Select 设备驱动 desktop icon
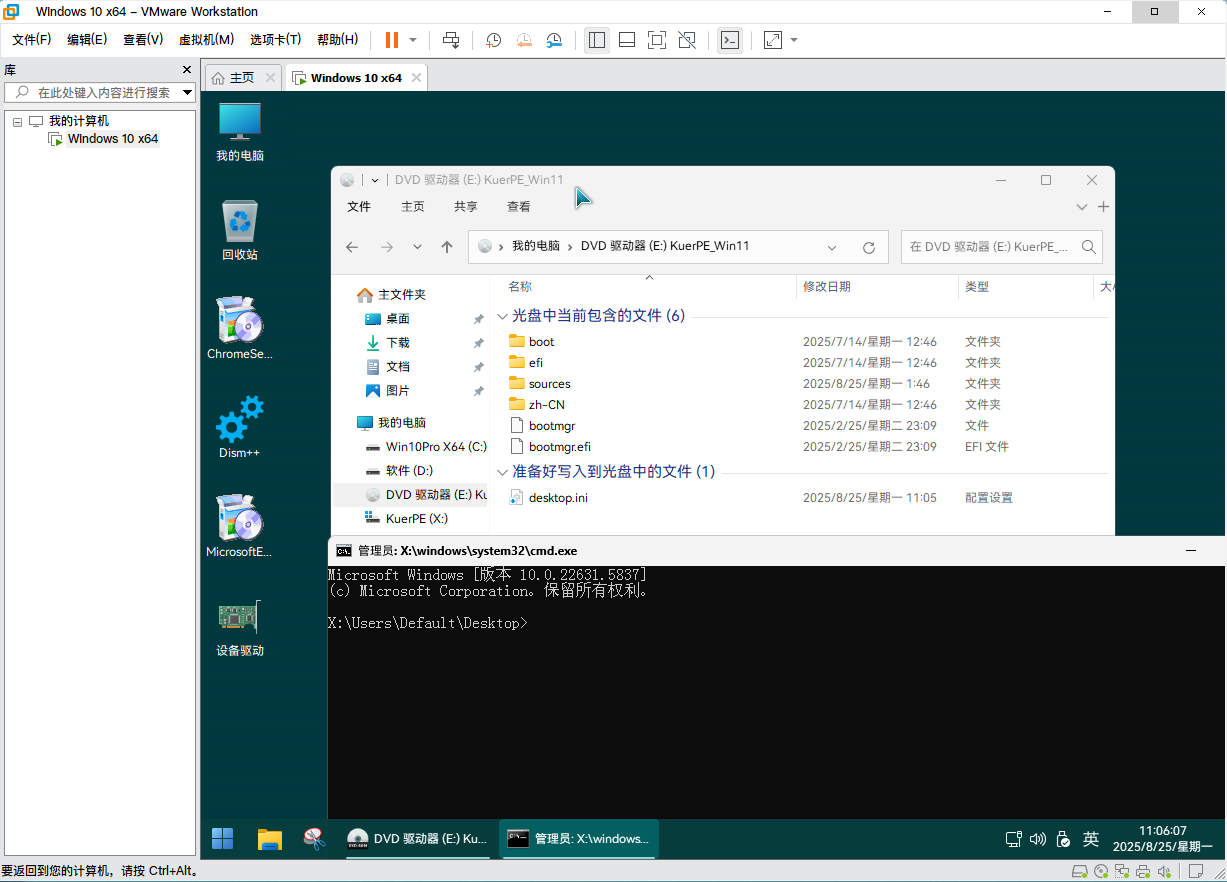1227x882 pixels. pos(240,626)
